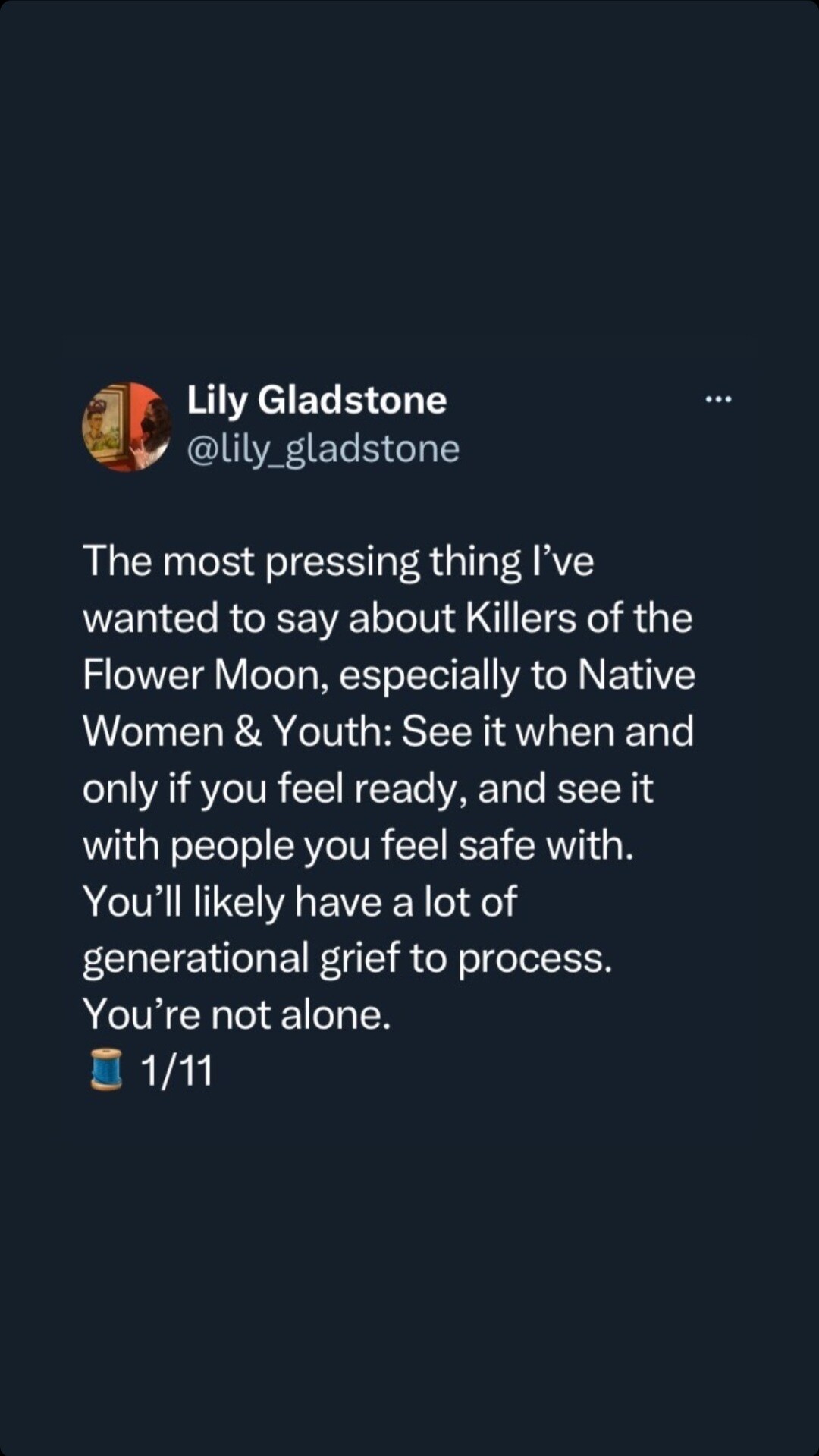Click the word "Native" in the tweet

[x=636, y=675]
